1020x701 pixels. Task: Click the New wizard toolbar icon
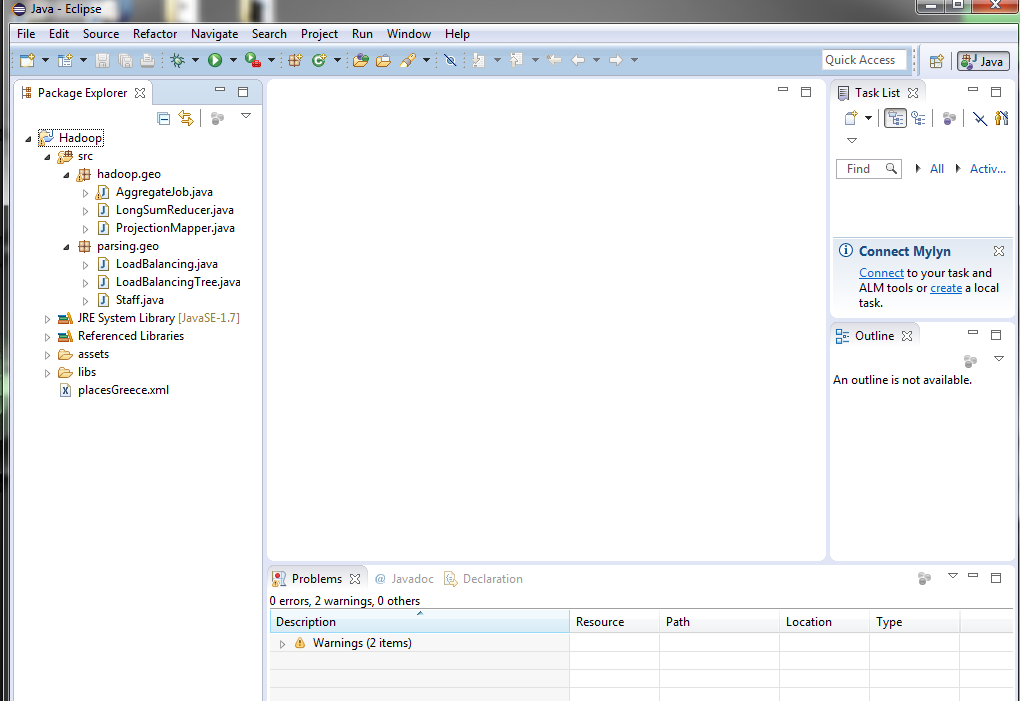pos(27,60)
